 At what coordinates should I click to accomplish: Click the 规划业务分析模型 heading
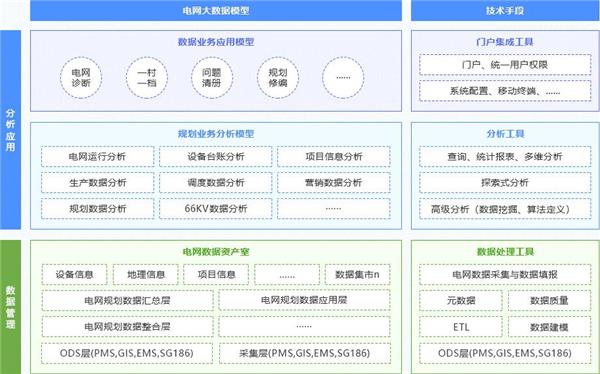pos(216,134)
